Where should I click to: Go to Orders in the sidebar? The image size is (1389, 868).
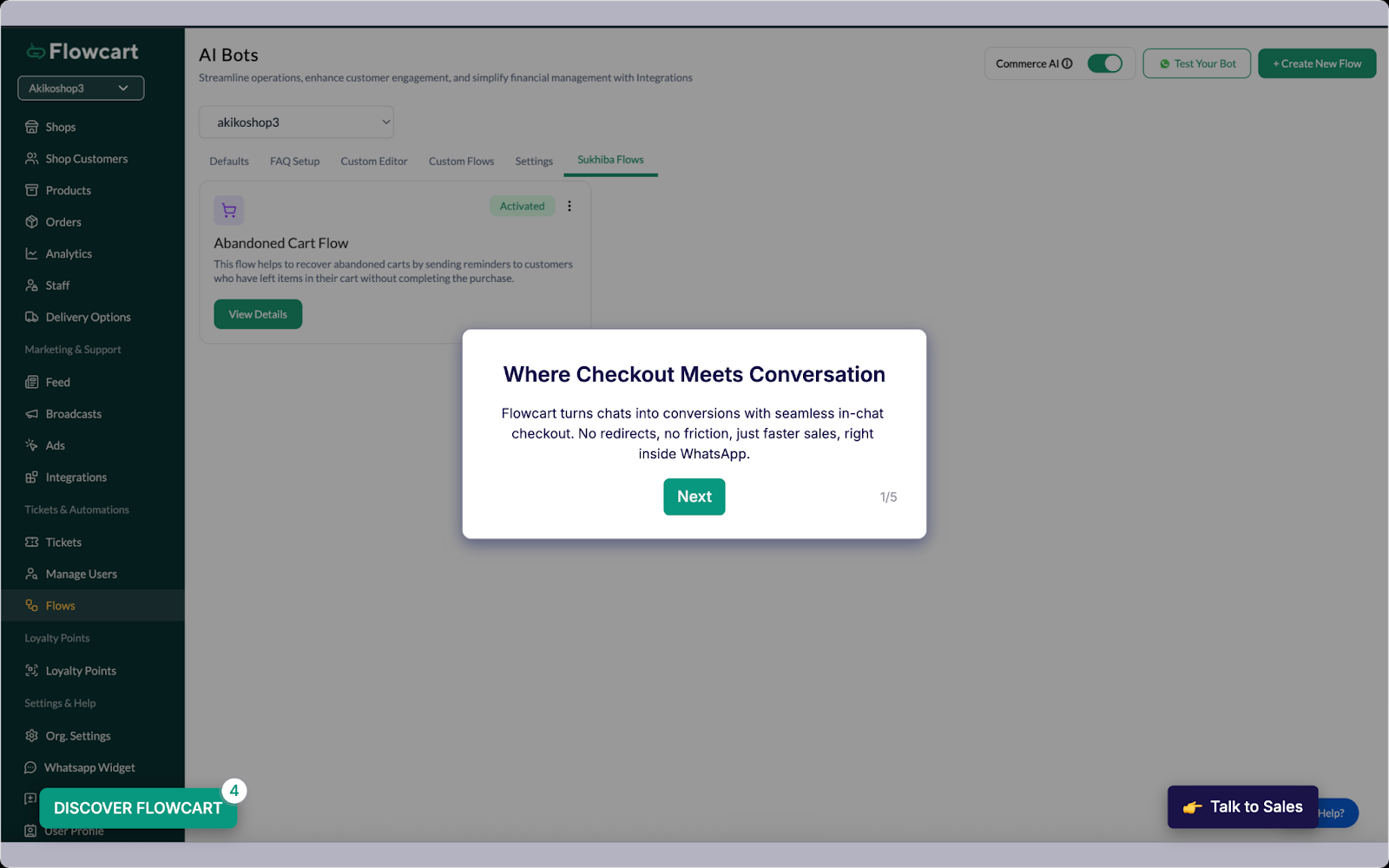pyautogui.click(x=63, y=222)
